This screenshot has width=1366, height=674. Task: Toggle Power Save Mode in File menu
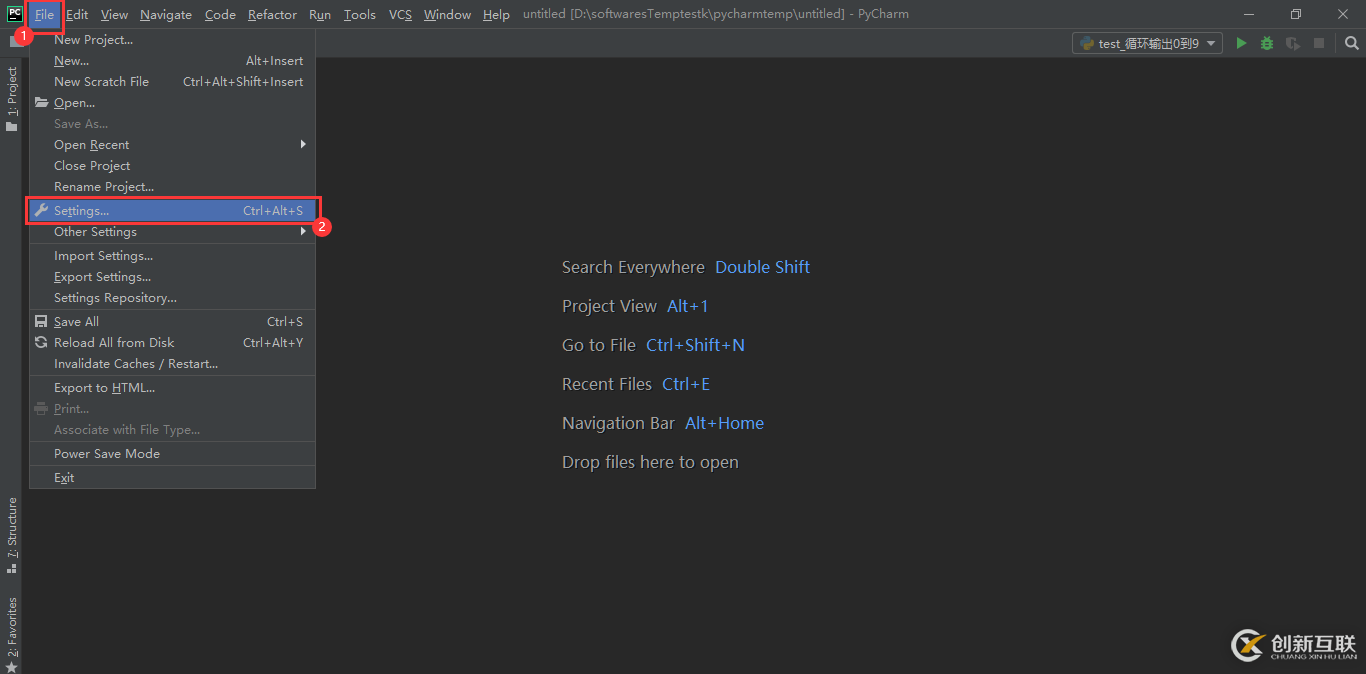coord(107,454)
